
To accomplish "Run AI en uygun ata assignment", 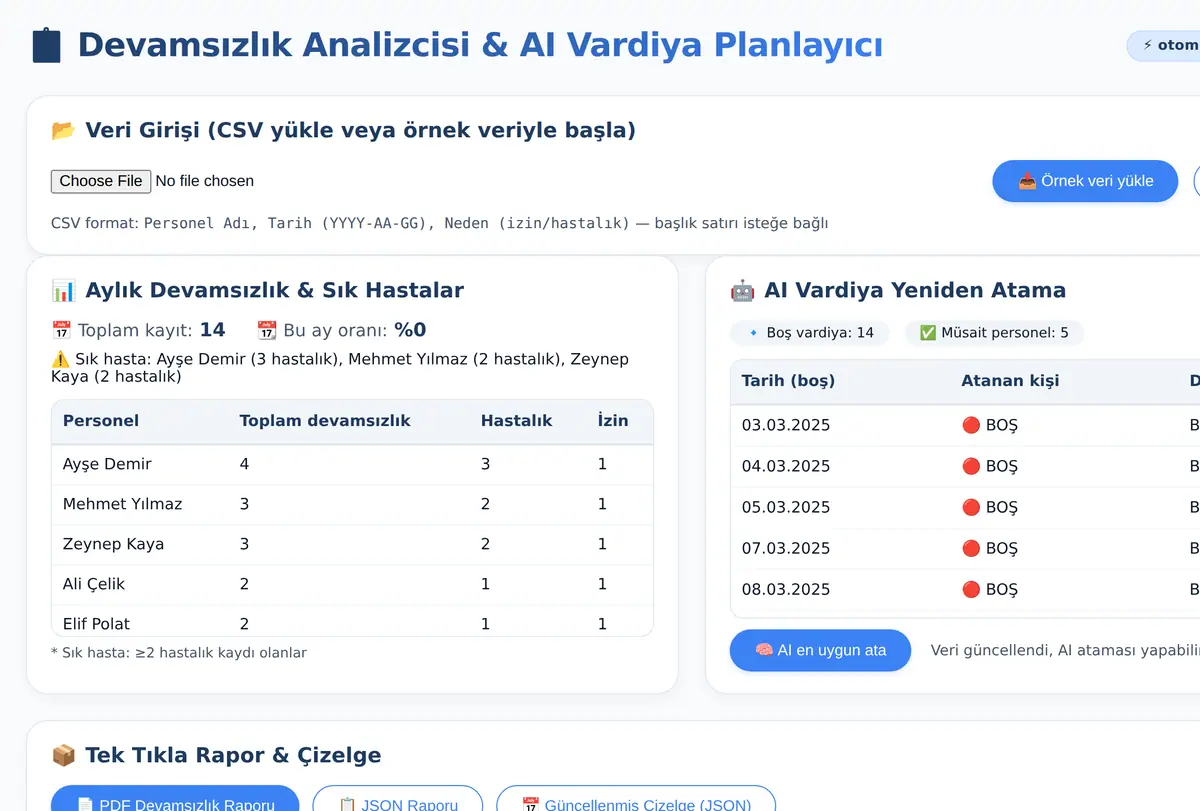I will 820,650.
